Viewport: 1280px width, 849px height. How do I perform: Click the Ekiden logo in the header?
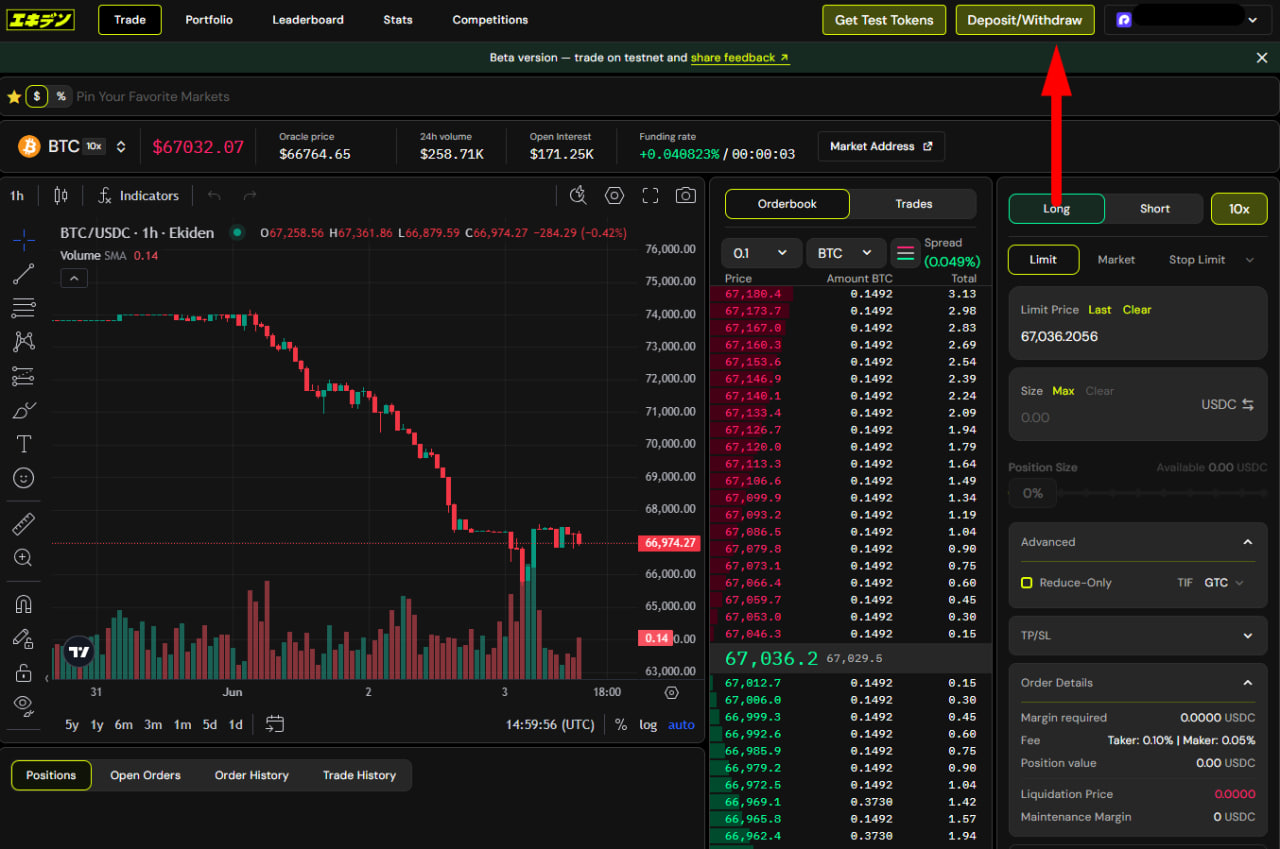click(41, 19)
